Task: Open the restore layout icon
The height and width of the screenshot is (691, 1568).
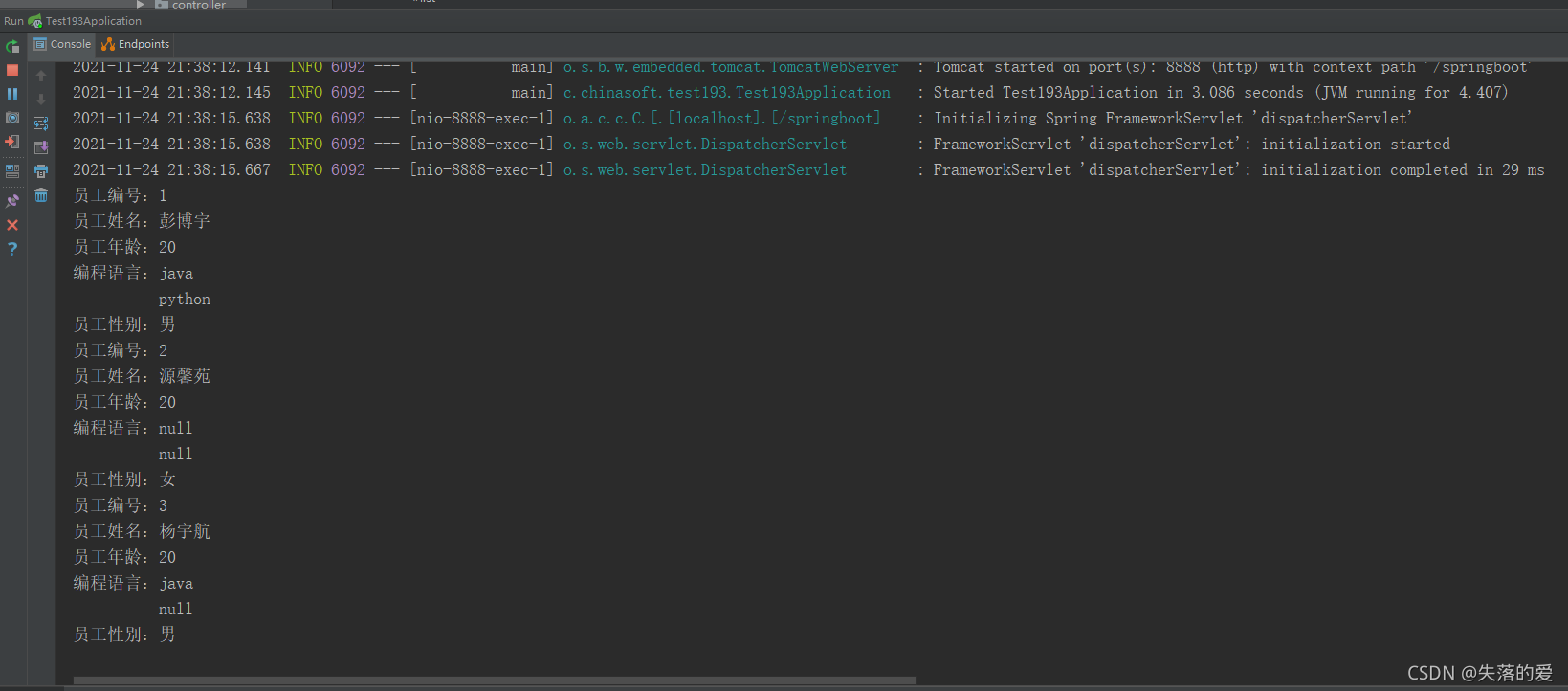Action: (12, 171)
